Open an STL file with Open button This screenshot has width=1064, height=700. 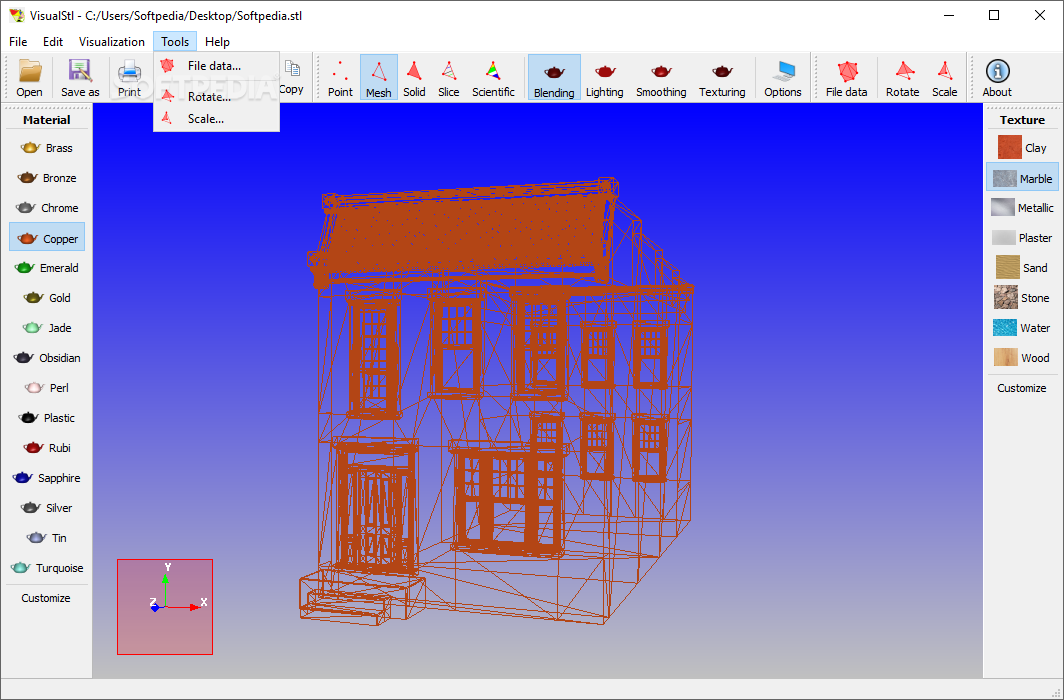coord(29,77)
